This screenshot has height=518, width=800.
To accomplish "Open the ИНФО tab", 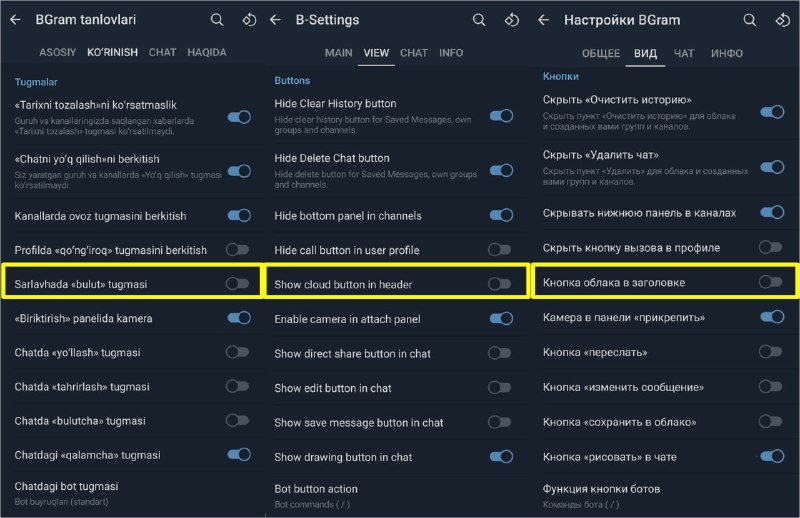I will click(727, 54).
